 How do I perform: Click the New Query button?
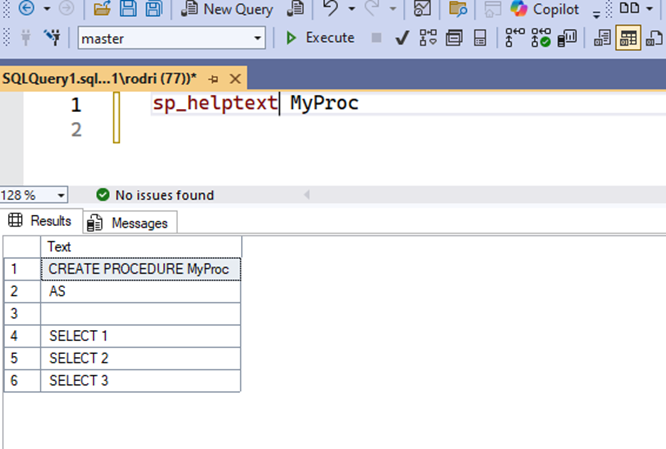pyautogui.click(x=227, y=9)
